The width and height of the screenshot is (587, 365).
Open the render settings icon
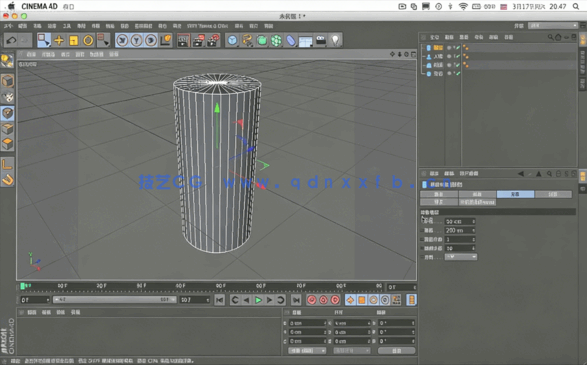[x=213, y=40]
